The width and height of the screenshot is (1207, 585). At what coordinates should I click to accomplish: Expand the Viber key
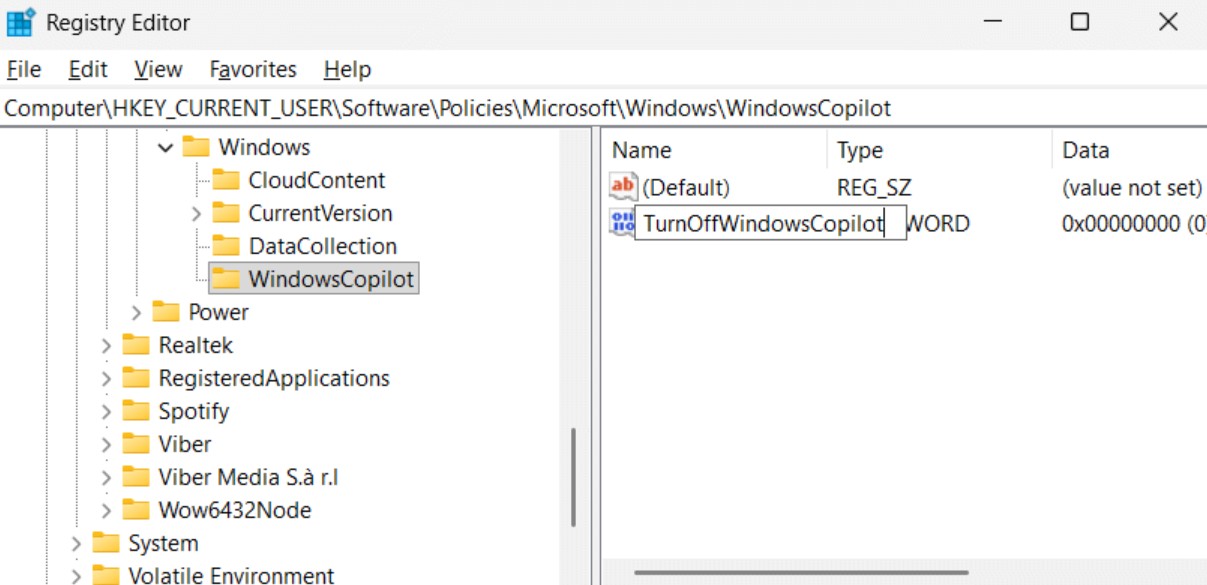(x=106, y=444)
